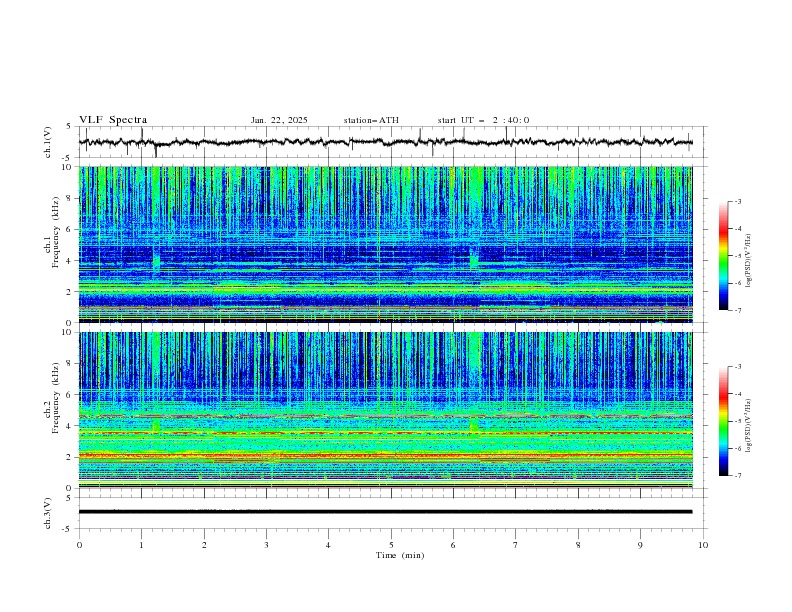792x612 pixels.
Task: Click inside the ch.2 spectrogram panel
Action: (385, 410)
